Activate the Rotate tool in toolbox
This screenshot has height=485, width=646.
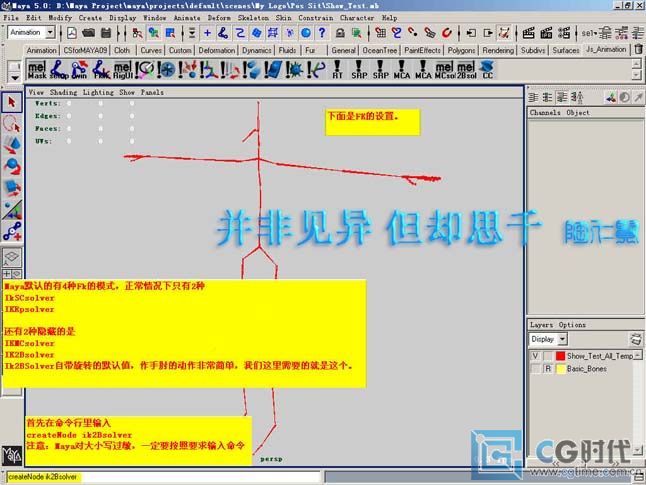click(12, 166)
